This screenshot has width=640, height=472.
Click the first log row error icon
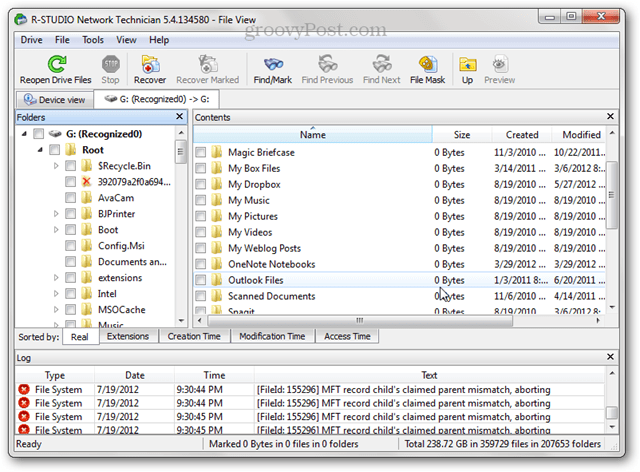click(24, 390)
